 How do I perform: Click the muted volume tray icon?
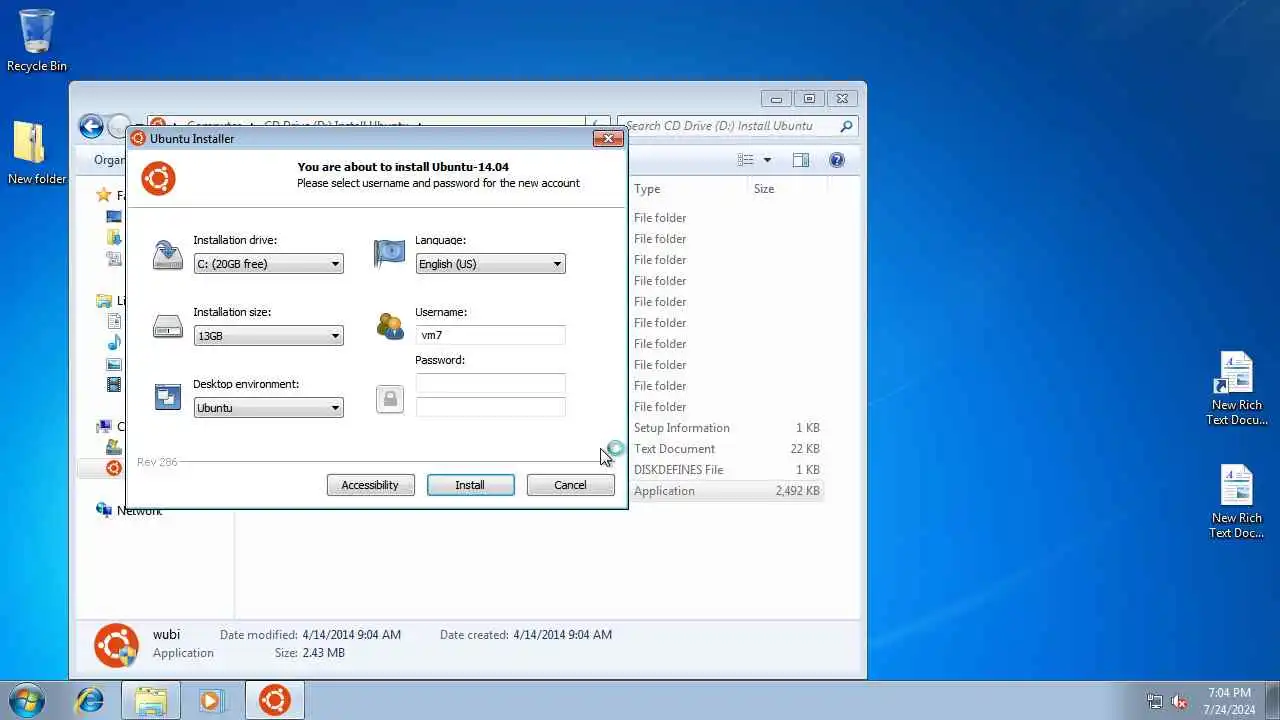tap(1180, 701)
